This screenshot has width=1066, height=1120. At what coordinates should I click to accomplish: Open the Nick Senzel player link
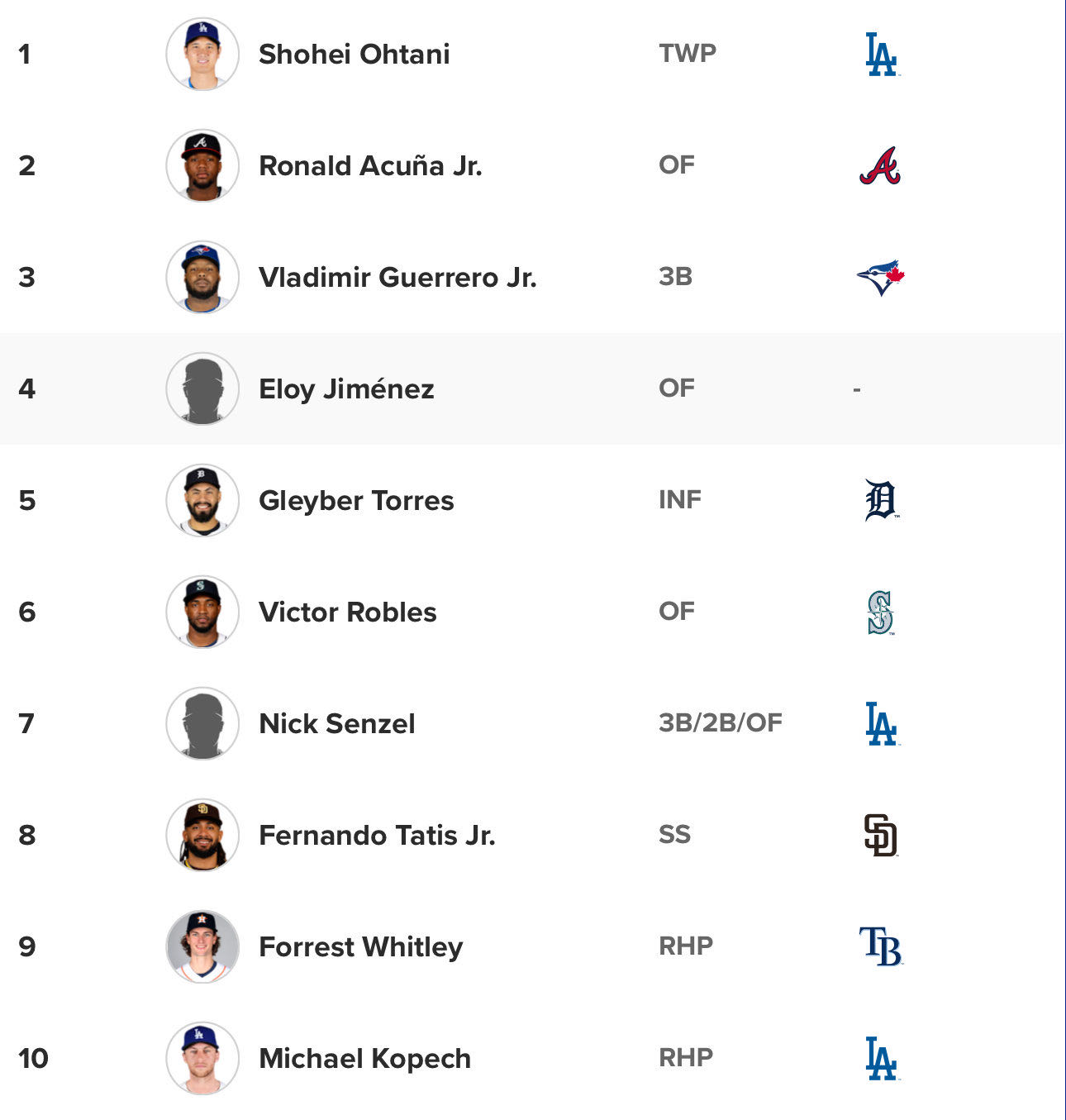pyautogui.click(x=336, y=724)
